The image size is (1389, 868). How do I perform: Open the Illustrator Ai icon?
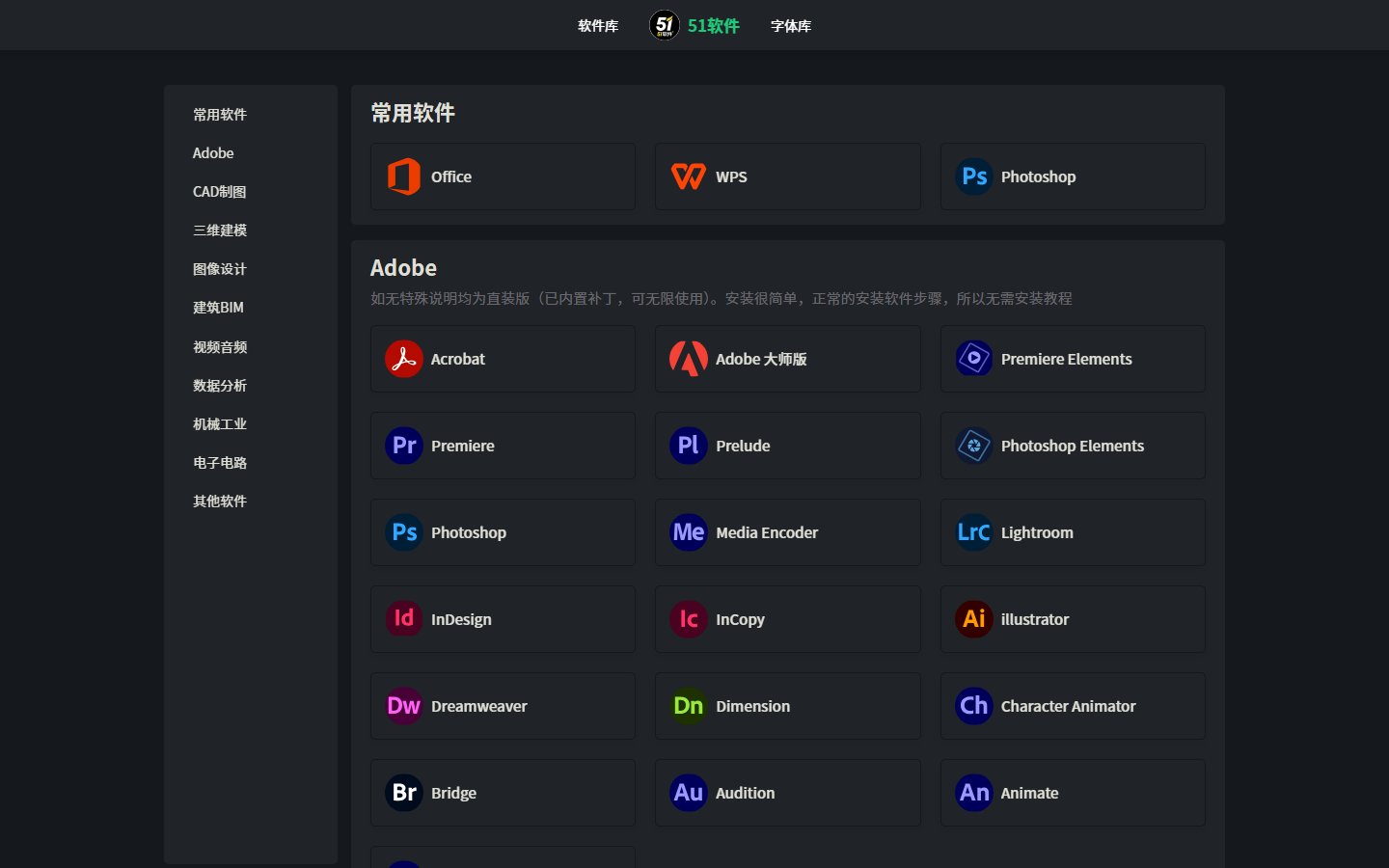click(x=974, y=619)
